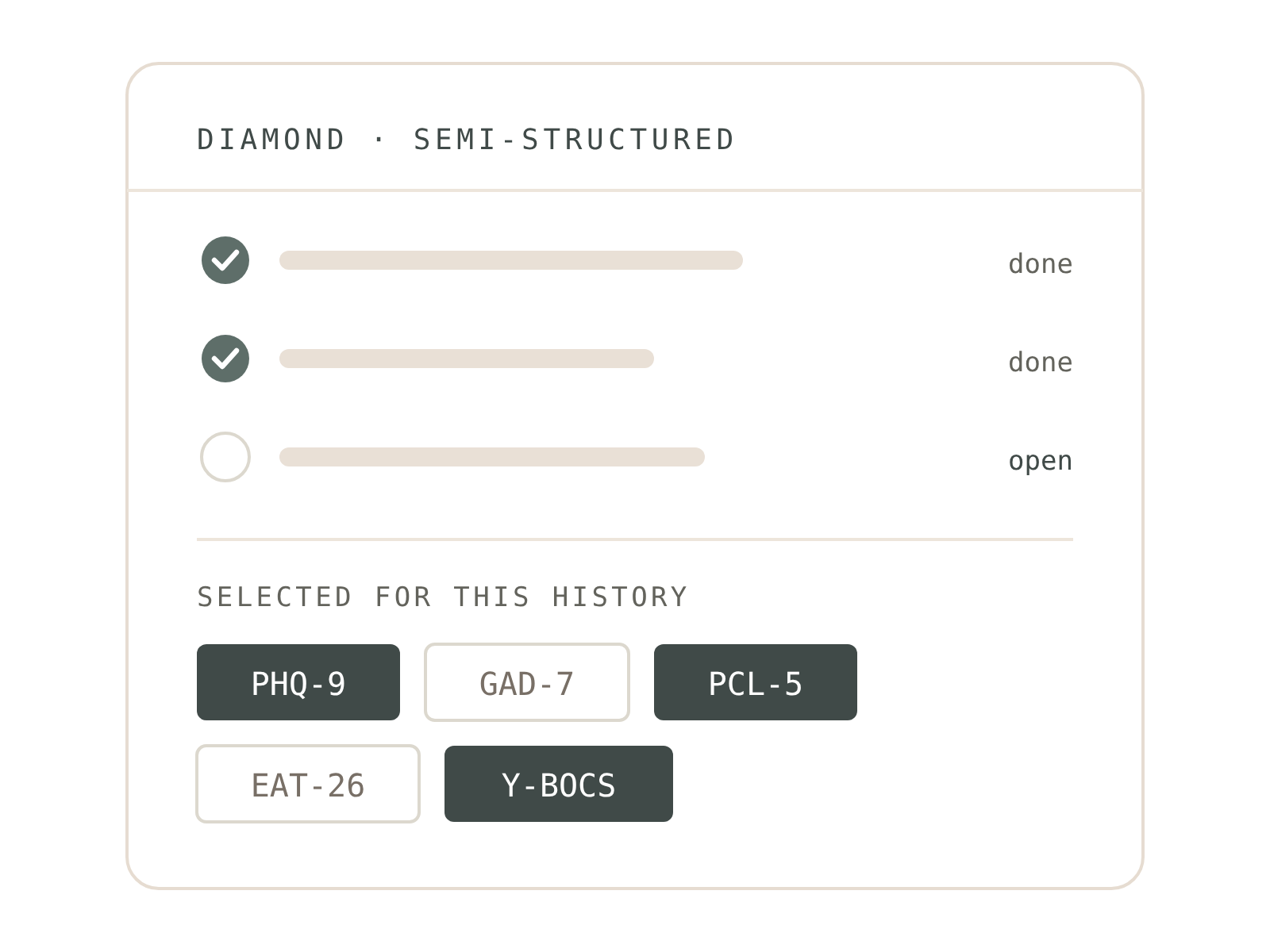The image size is (1270, 952).
Task: Toggle the Y-BOCS chip off
Action: coord(559,784)
